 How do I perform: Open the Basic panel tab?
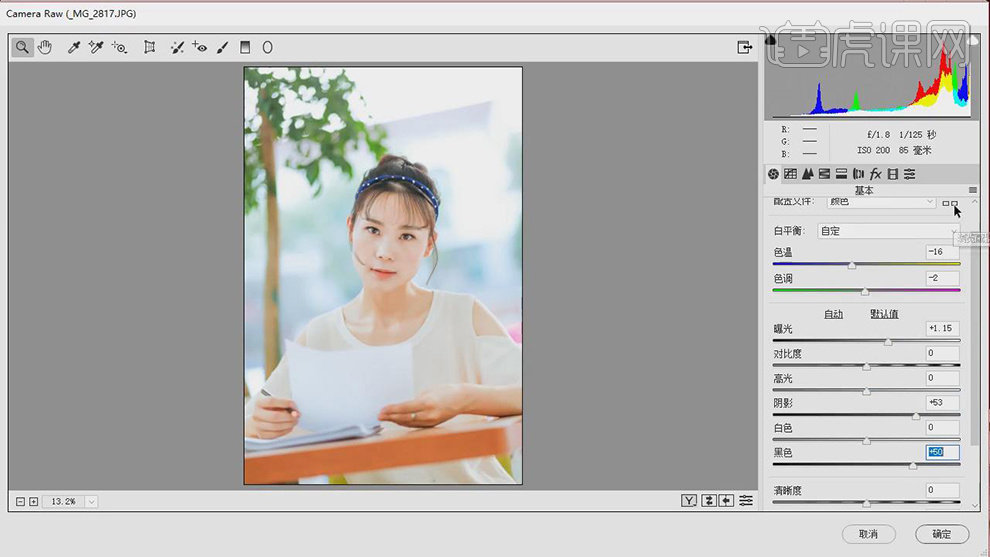tap(773, 174)
